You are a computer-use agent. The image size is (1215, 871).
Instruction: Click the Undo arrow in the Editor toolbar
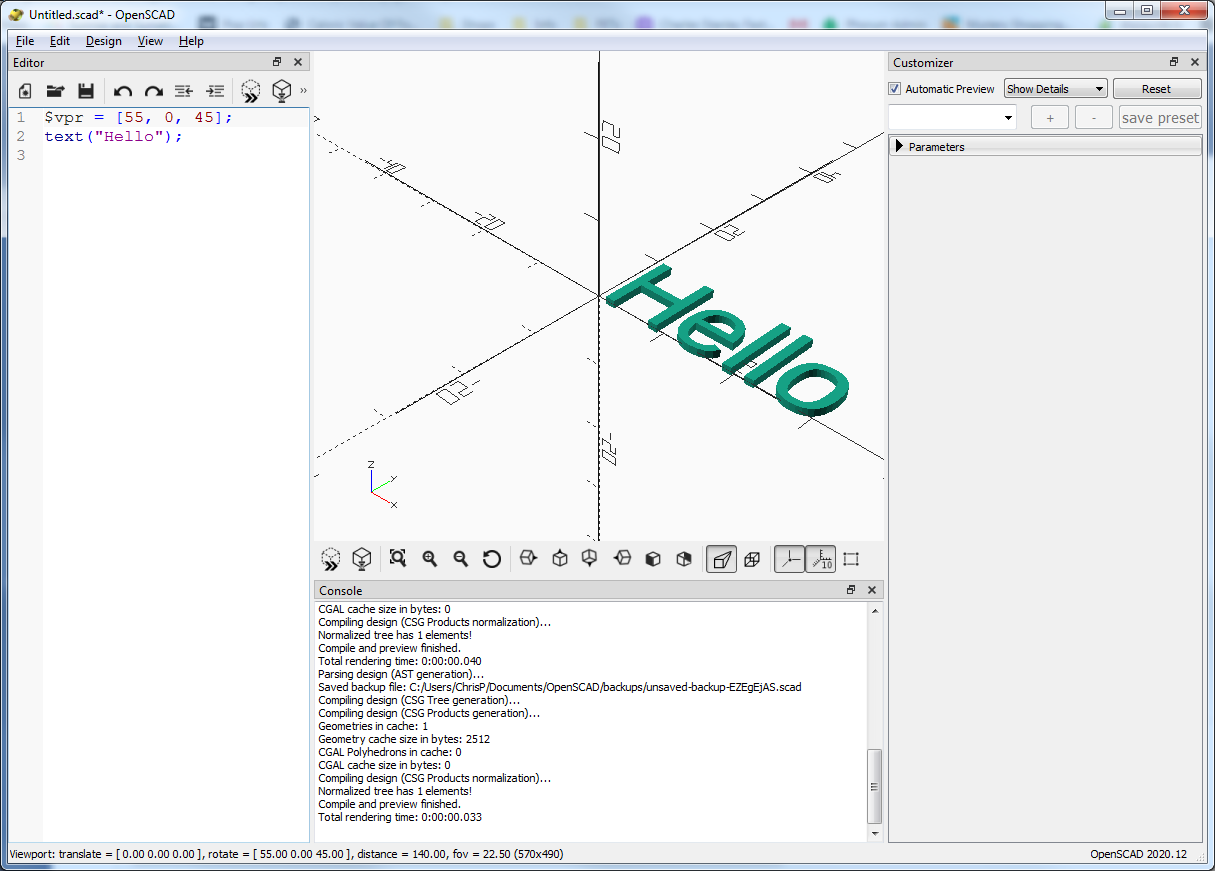[x=122, y=91]
